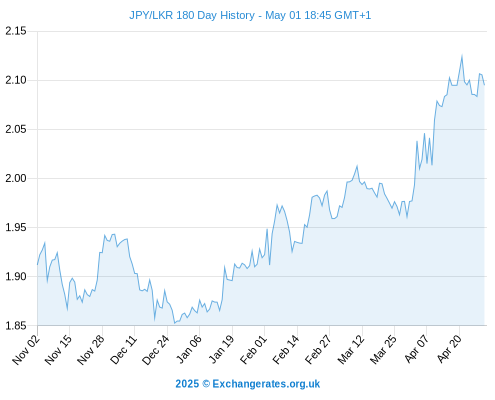Open the Exchangerates.org.uk footer link
Screen dimensions: 495x400
tap(266, 384)
